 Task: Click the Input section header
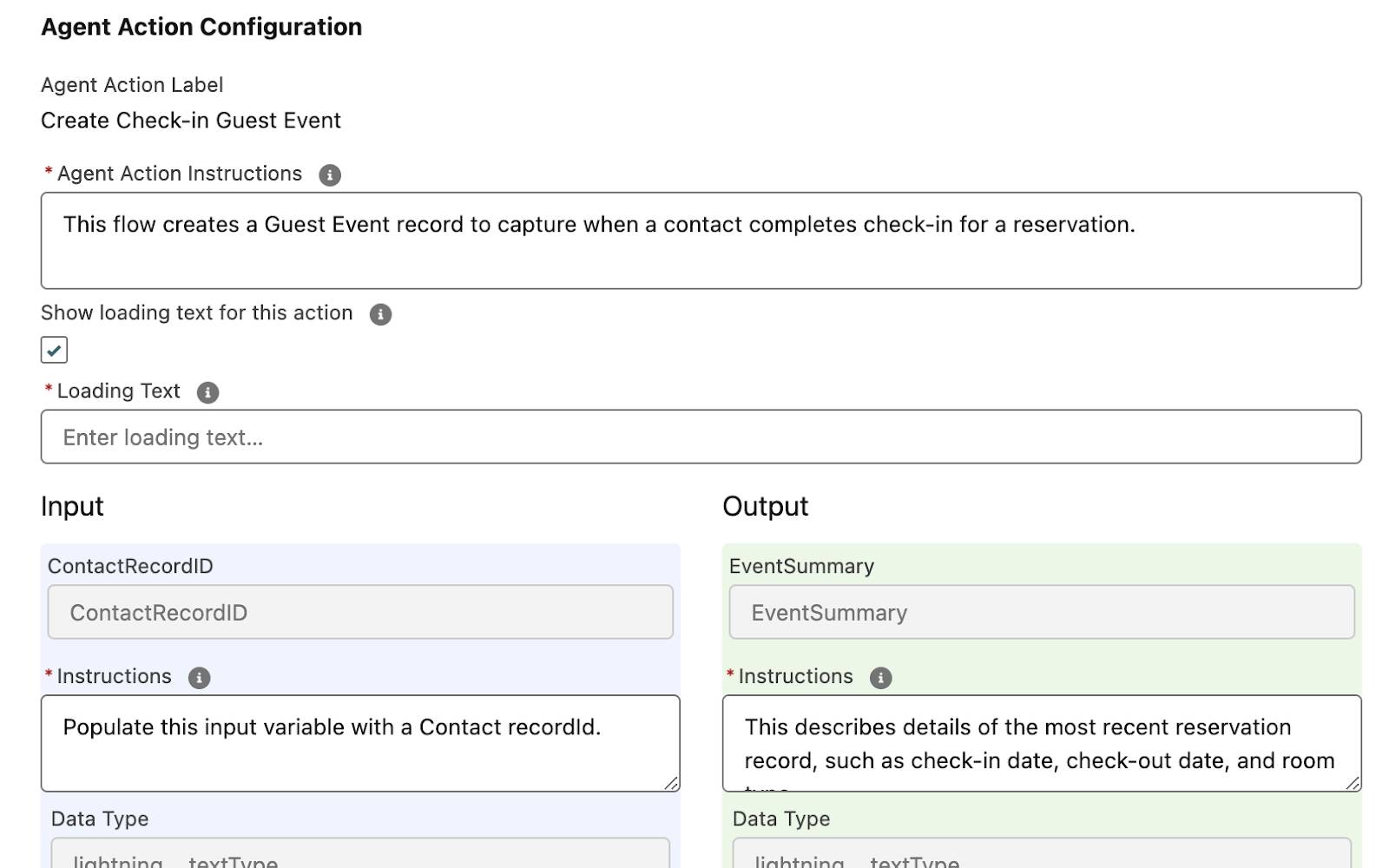pos(72,505)
